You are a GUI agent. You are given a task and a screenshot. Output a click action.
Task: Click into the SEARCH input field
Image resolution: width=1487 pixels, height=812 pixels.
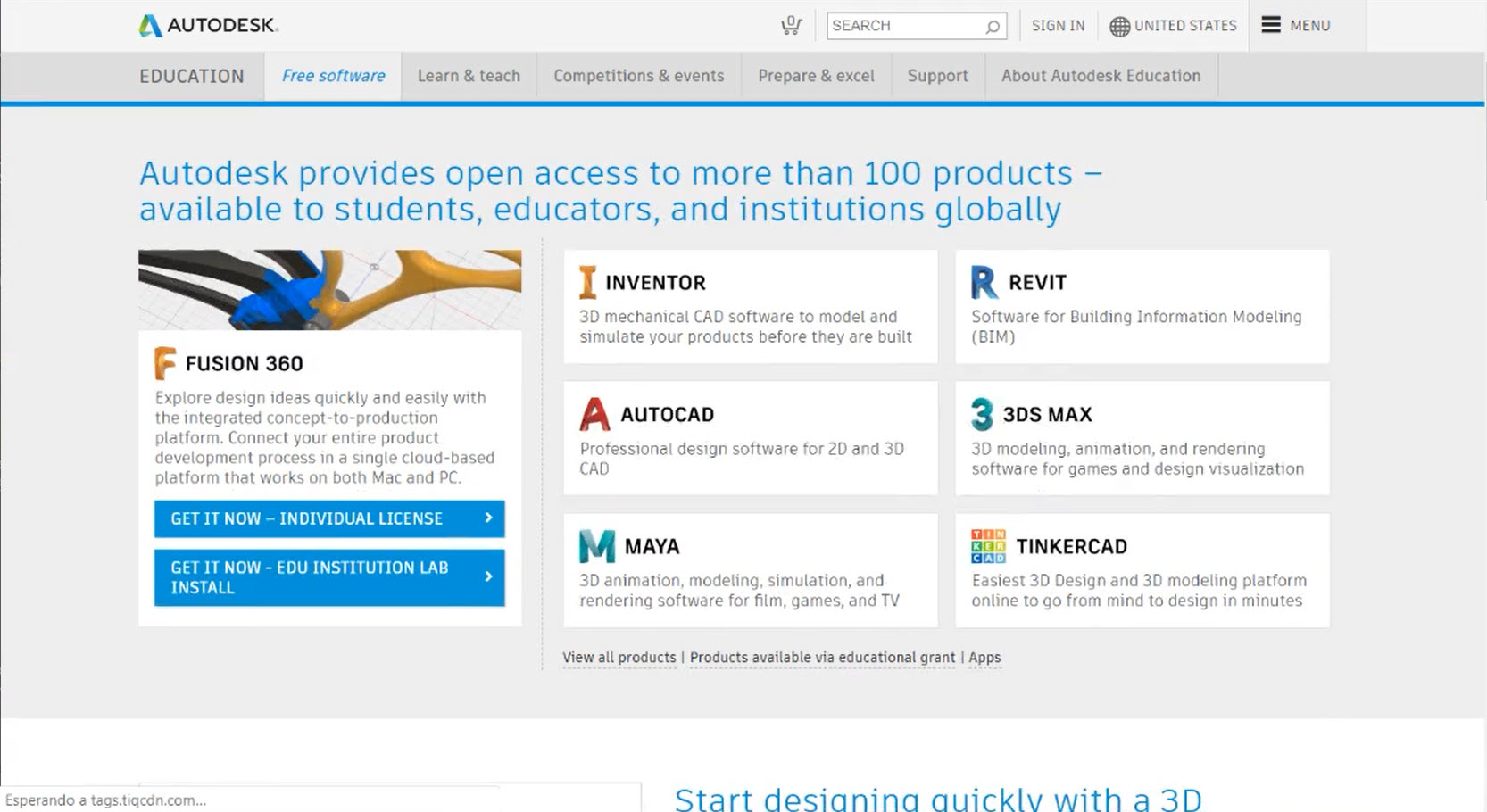click(903, 26)
